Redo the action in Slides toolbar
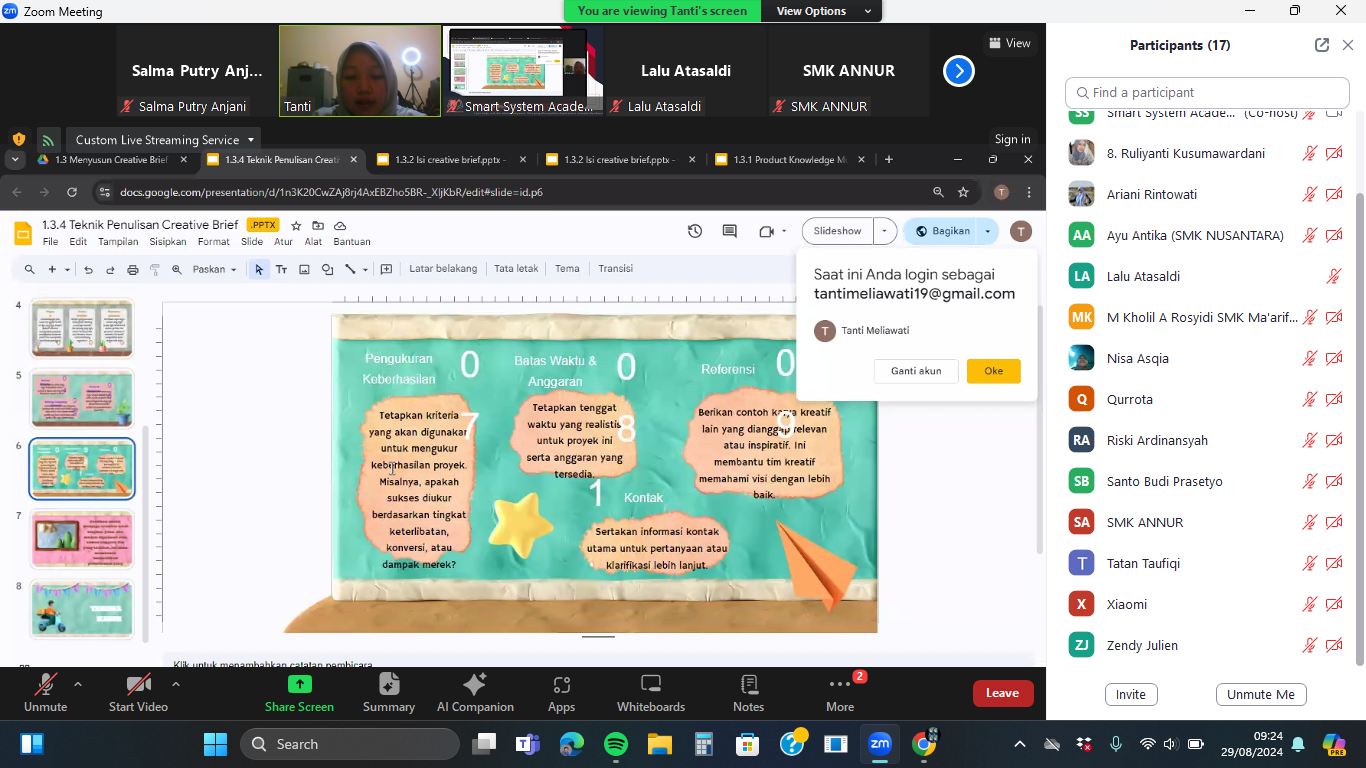Image resolution: width=1366 pixels, height=768 pixels. [x=110, y=269]
